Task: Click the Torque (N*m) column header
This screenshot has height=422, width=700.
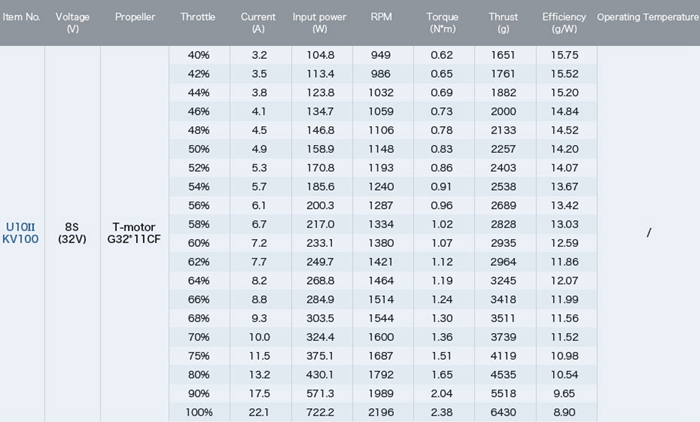Action: 442,23
